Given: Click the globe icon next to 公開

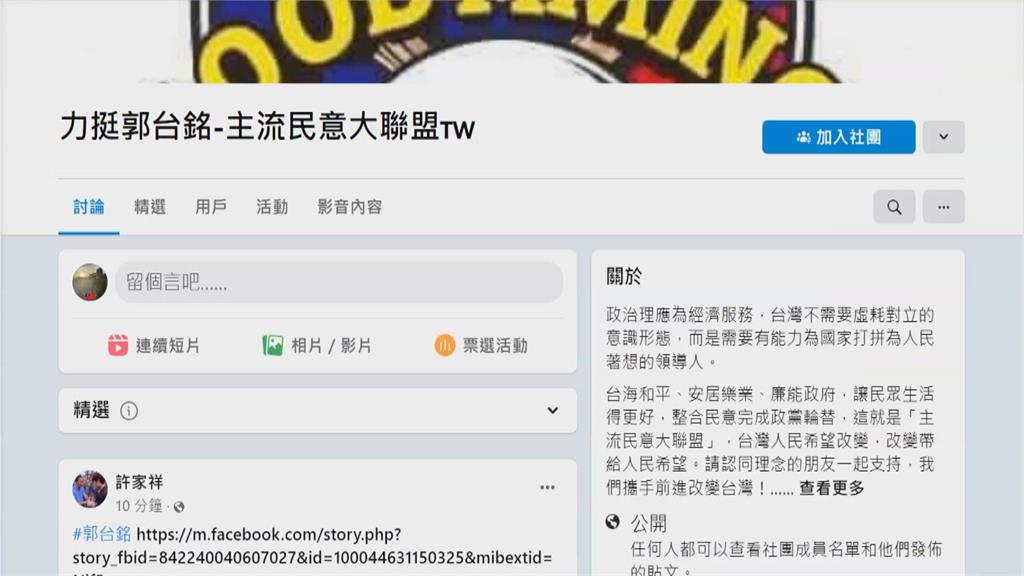Looking at the screenshot, I should (613, 522).
